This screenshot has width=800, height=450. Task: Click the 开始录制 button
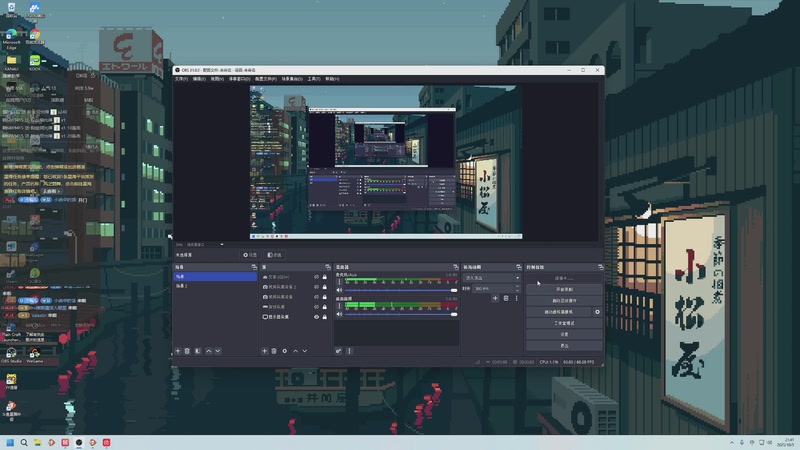[564, 289]
